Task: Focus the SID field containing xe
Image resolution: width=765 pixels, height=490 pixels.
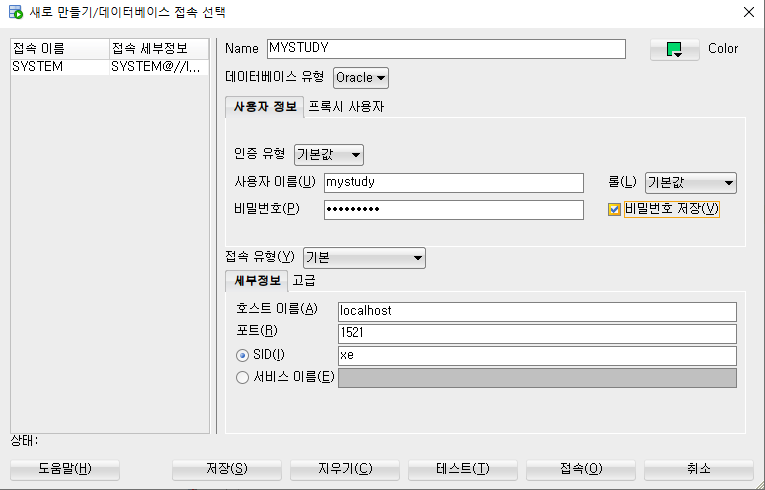Action: click(537, 356)
